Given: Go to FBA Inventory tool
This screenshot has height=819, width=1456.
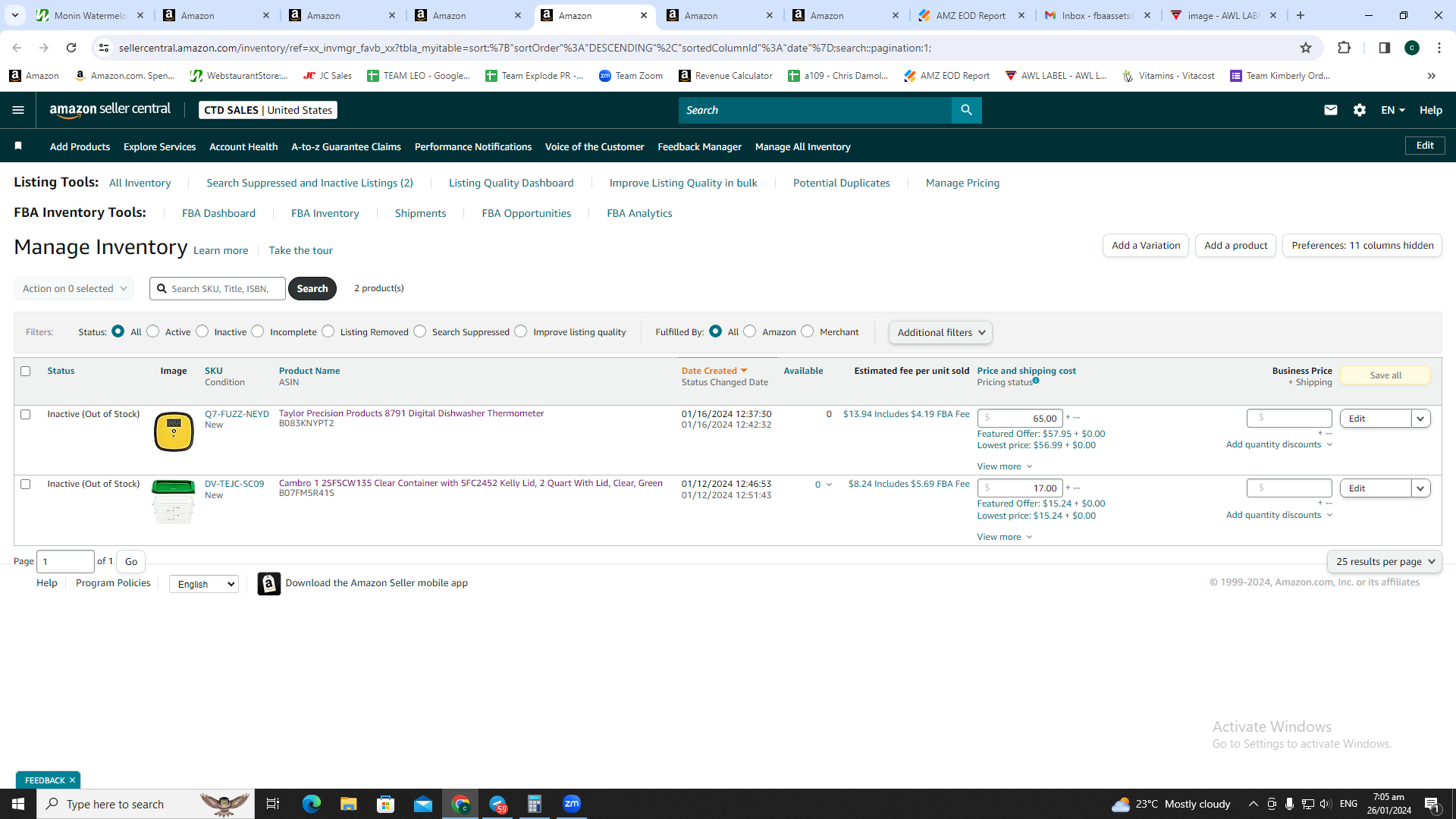Looking at the screenshot, I should [x=325, y=213].
